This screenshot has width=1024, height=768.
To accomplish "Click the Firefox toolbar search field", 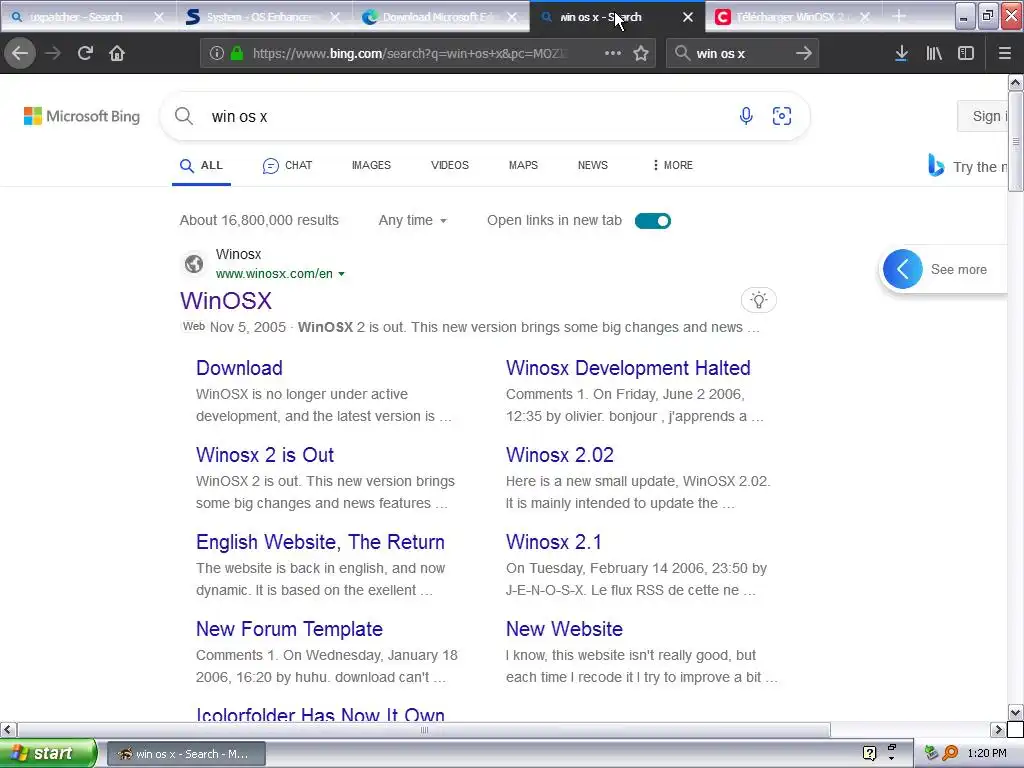I will pos(742,53).
